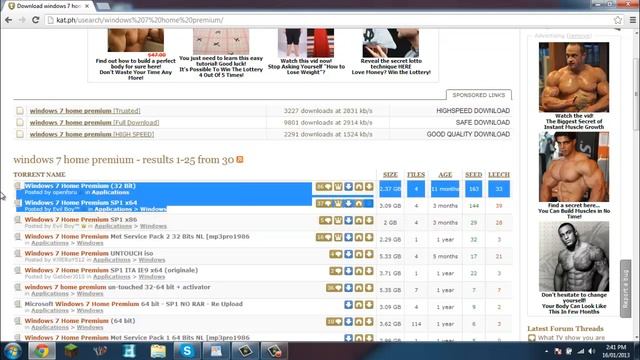Sort results by SEED column

tap(473, 174)
